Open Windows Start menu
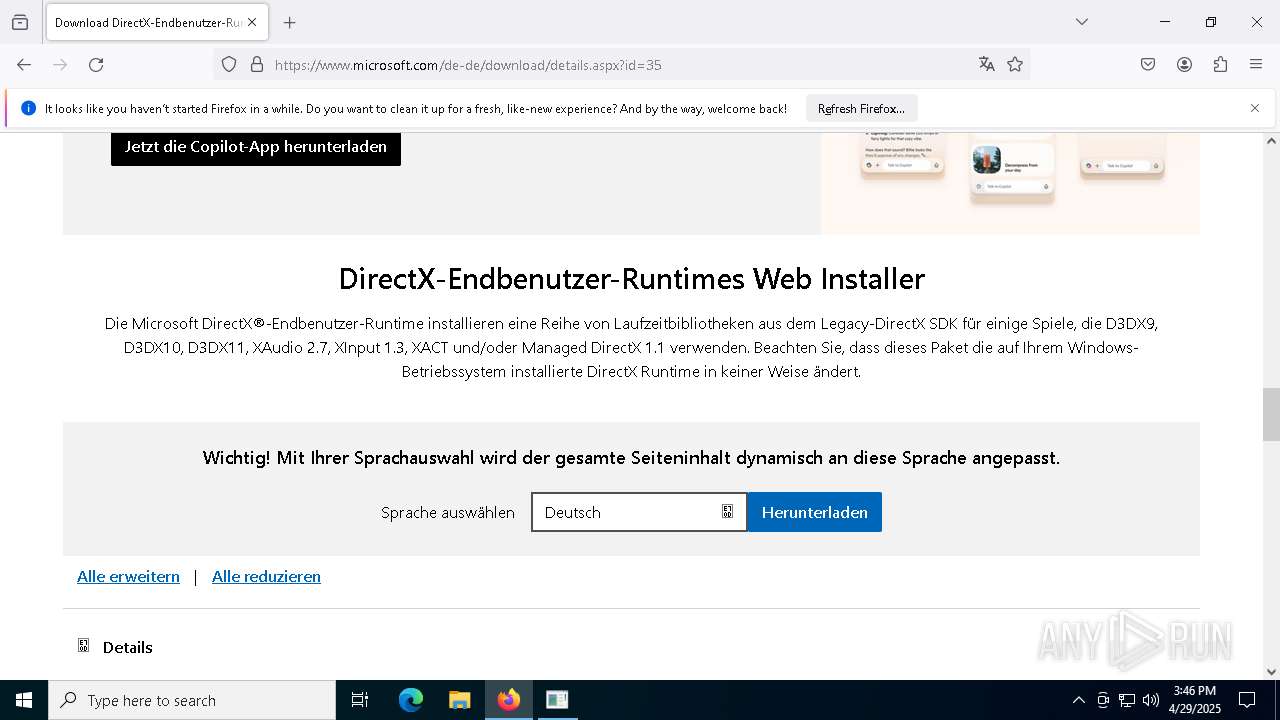This screenshot has height=720, width=1280. coord(24,700)
